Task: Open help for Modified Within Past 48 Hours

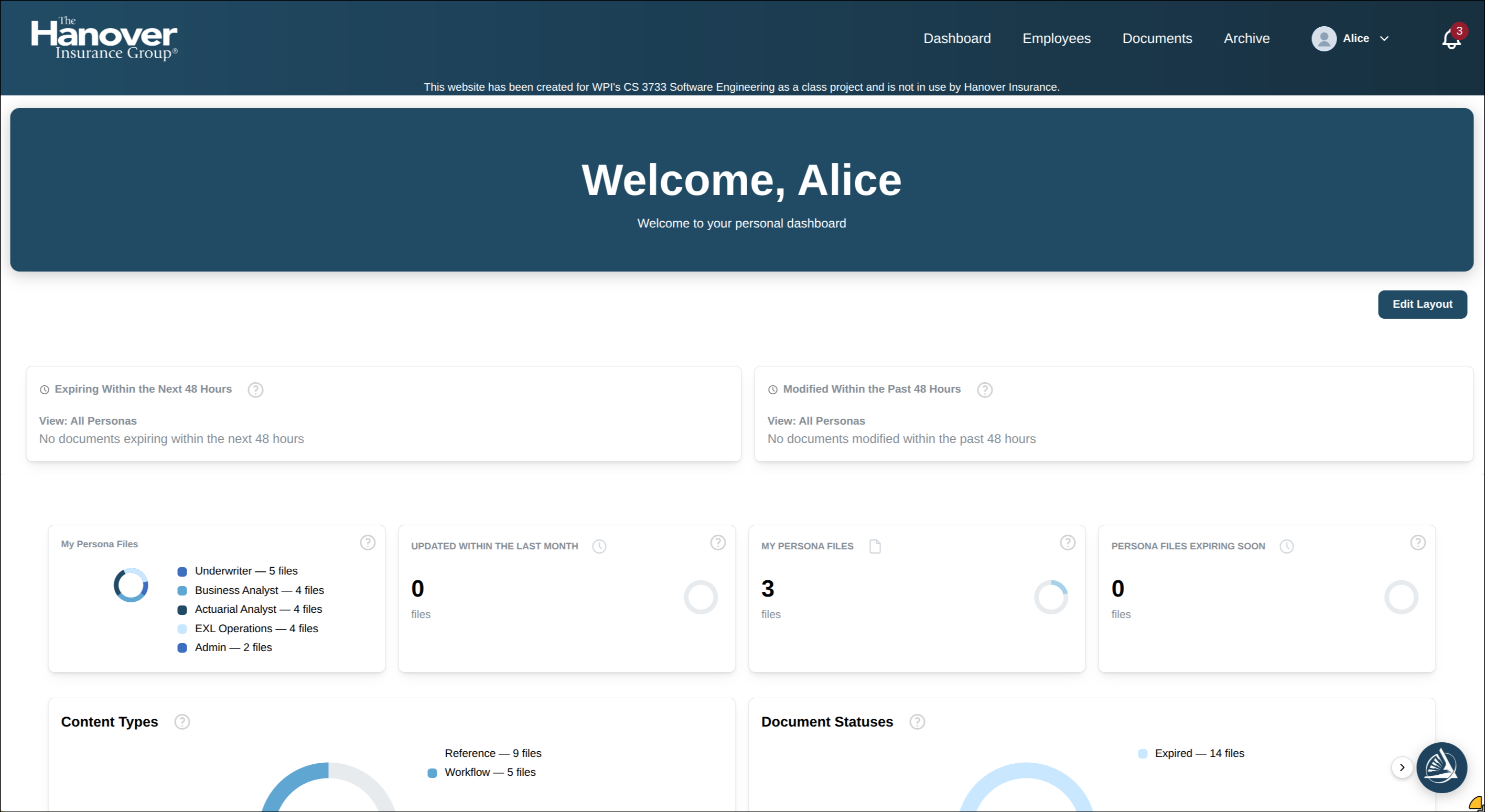Action: (985, 389)
